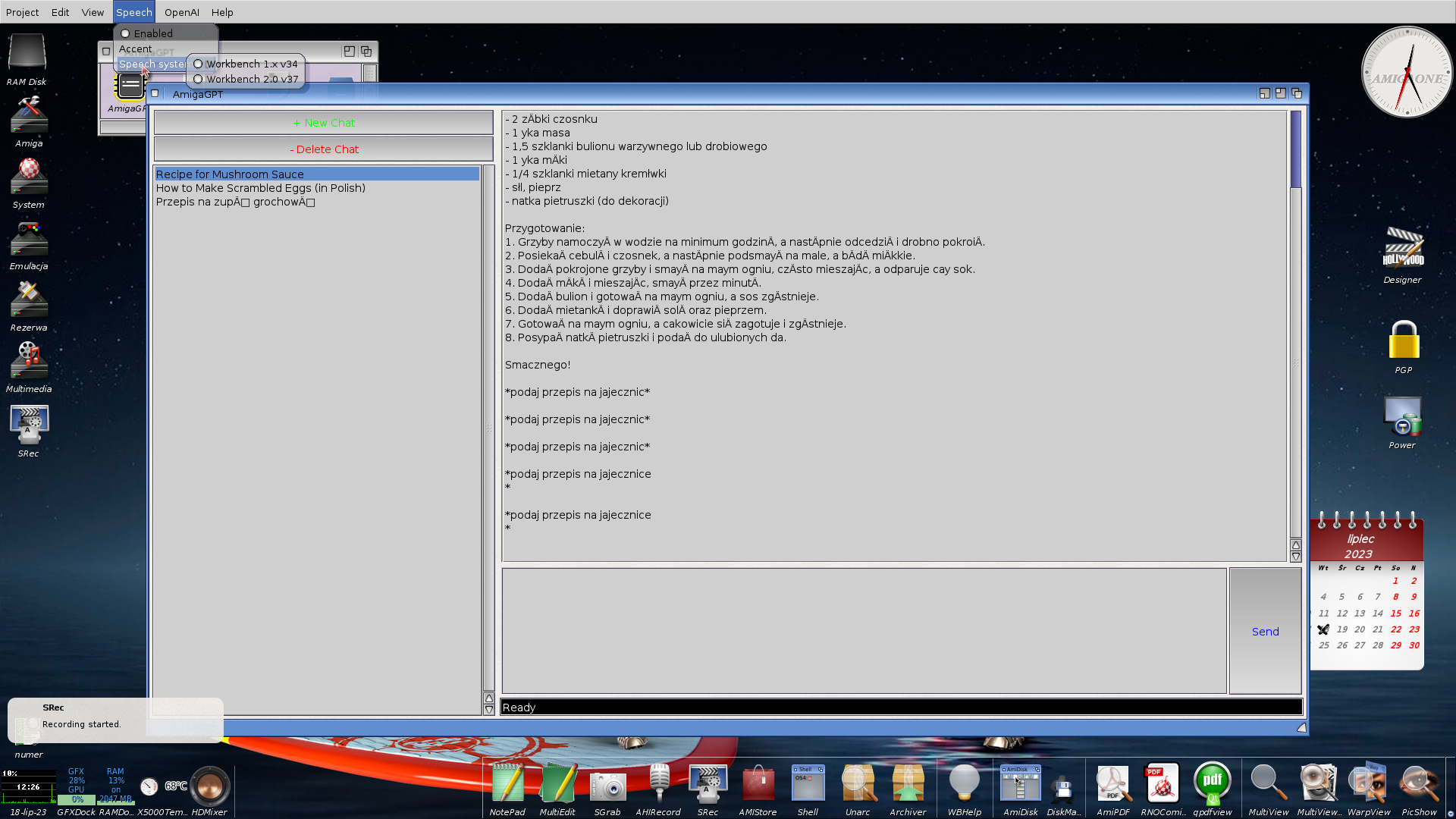Open AMIStore from the dock
The width and height of the screenshot is (1456, 819).
tap(758, 783)
